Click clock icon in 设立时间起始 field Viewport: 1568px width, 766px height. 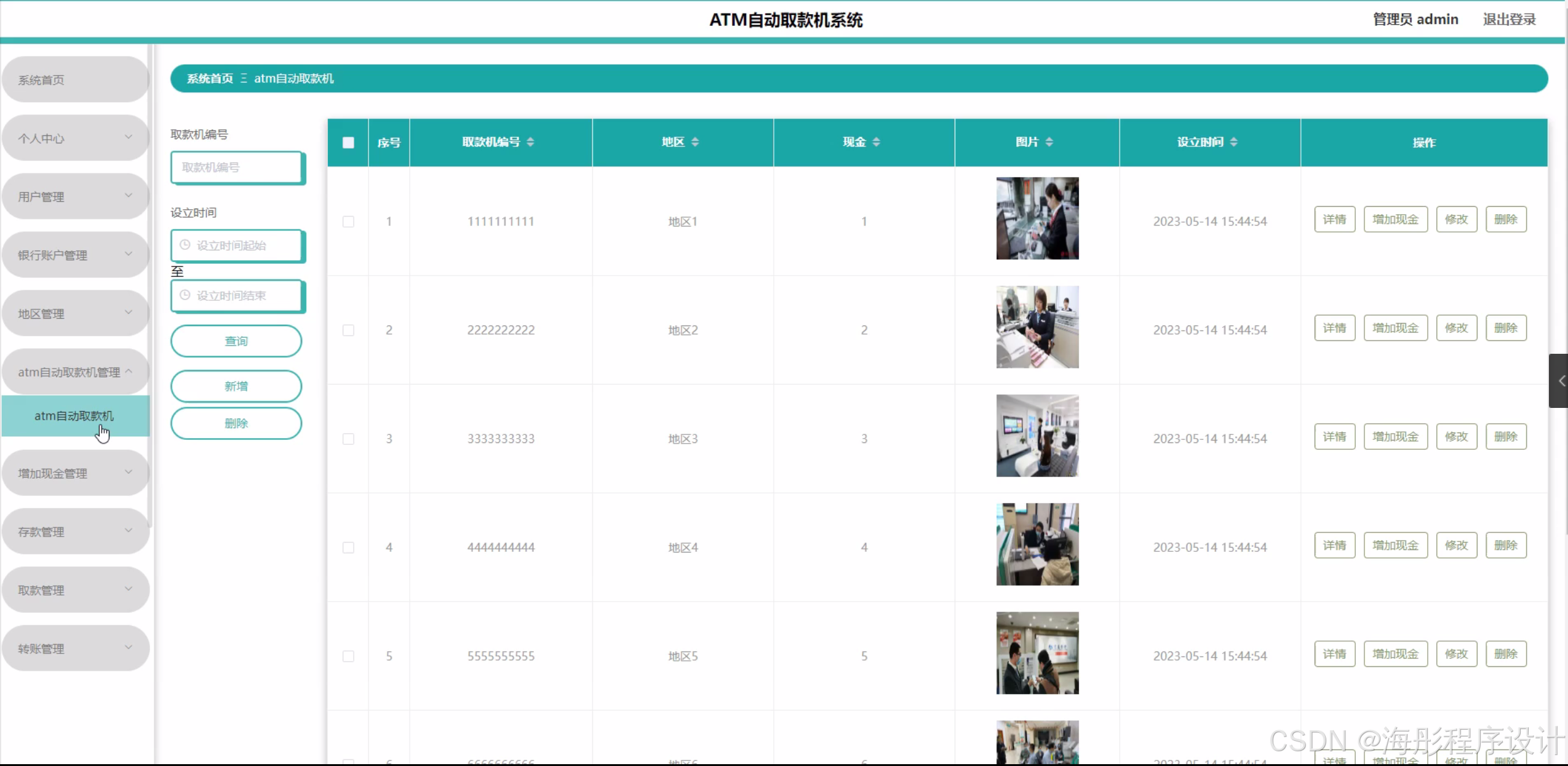pyautogui.click(x=185, y=245)
